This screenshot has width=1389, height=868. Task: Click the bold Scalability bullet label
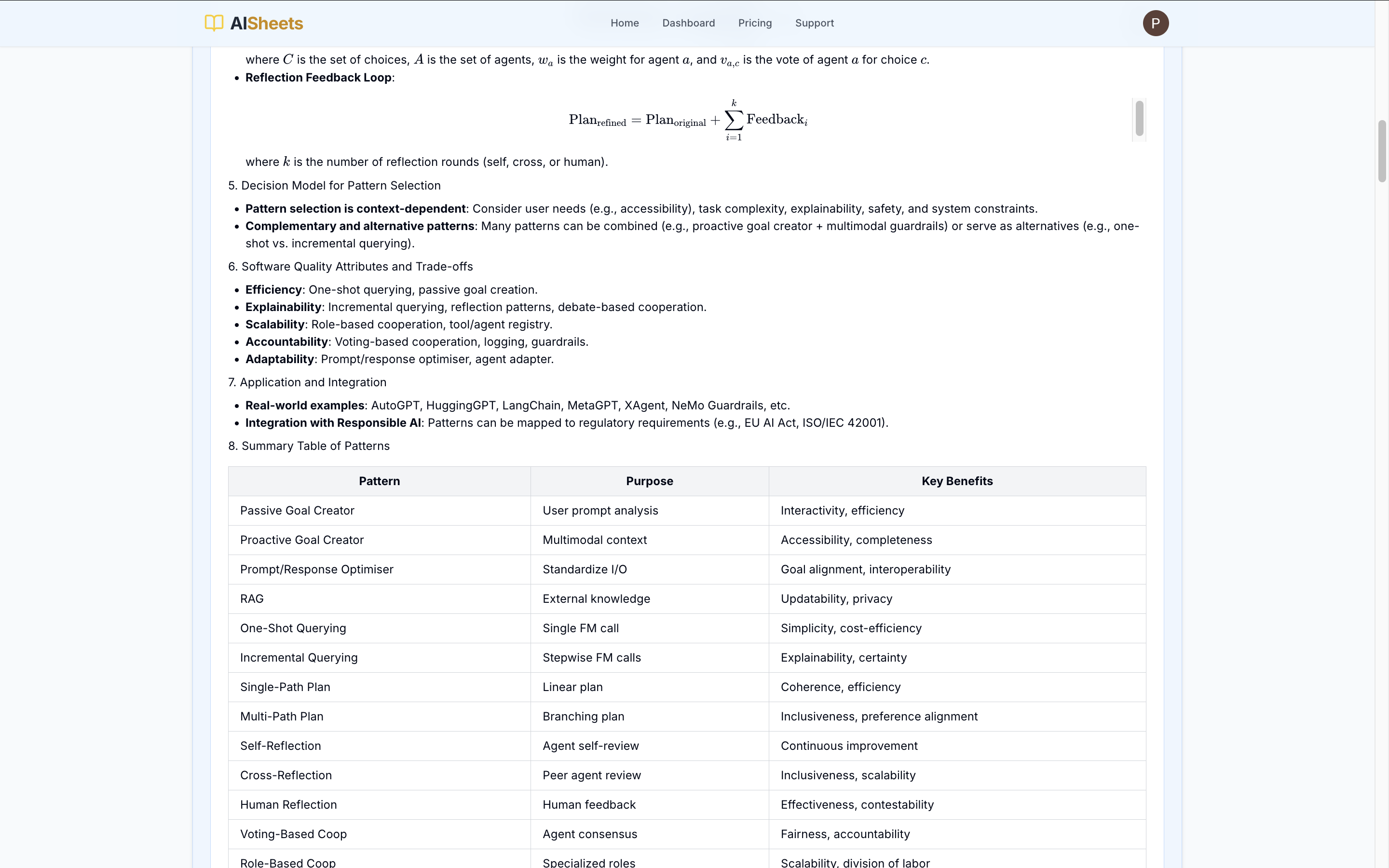(x=275, y=325)
